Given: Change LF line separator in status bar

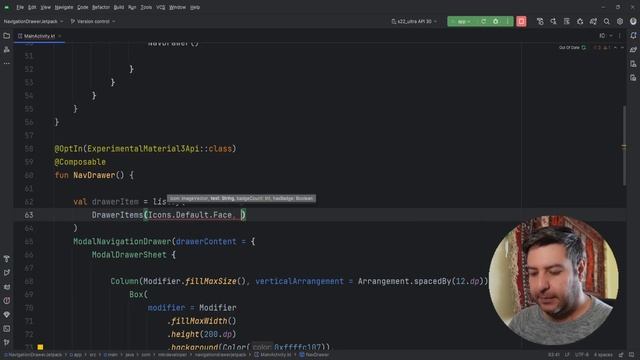Looking at the screenshot, I should (x=567, y=355).
